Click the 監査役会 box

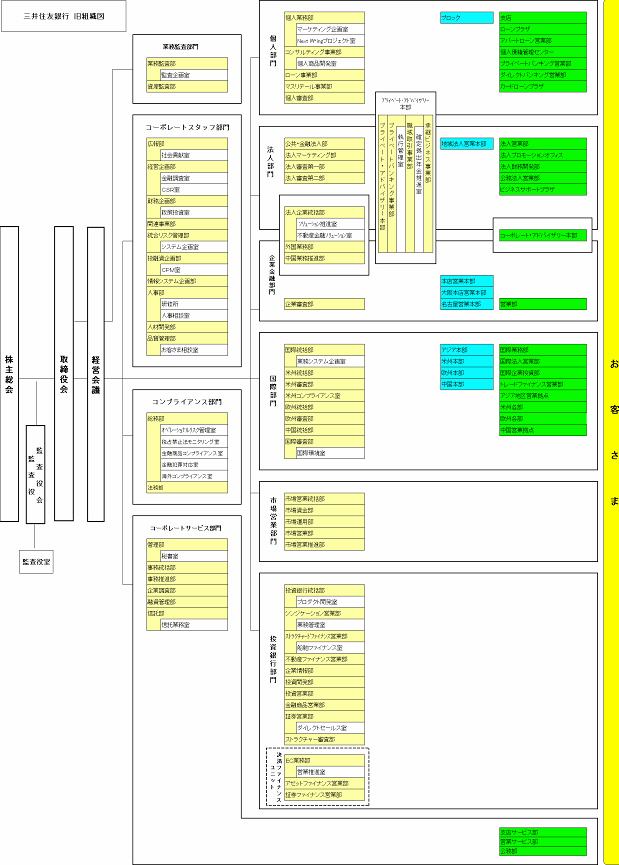pyautogui.click(x=35, y=474)
